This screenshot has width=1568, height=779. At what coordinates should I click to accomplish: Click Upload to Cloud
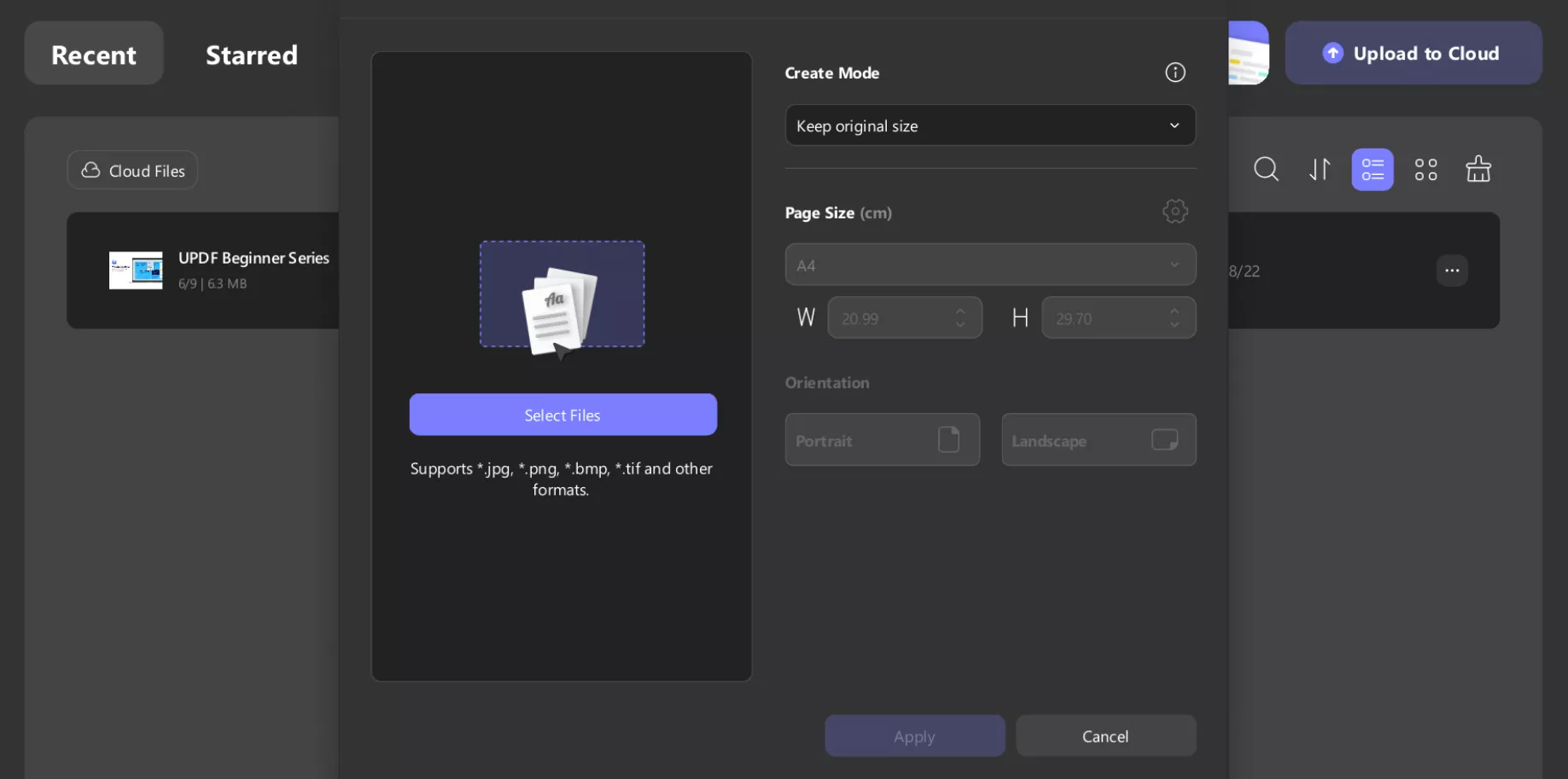tap(1413, 53)
